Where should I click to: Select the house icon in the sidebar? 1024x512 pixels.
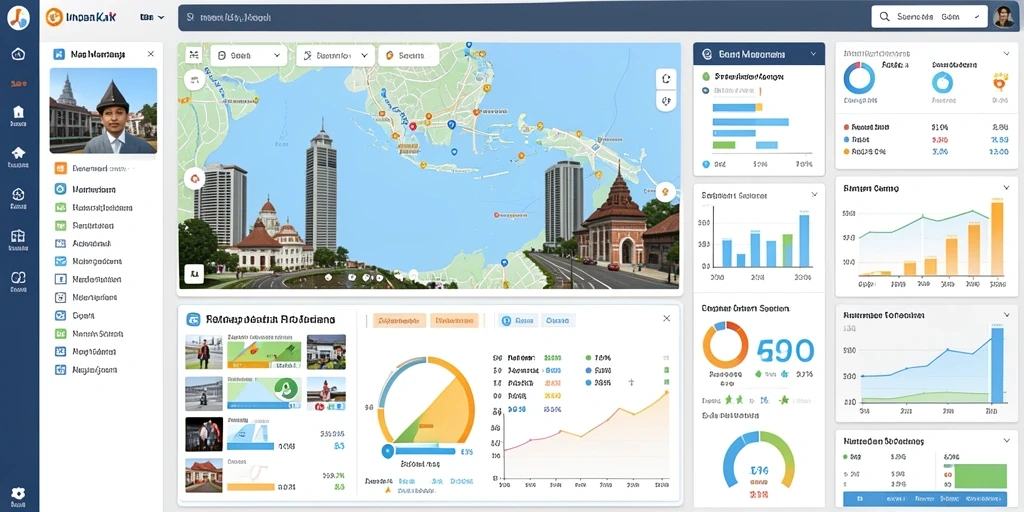coord(18,112)
